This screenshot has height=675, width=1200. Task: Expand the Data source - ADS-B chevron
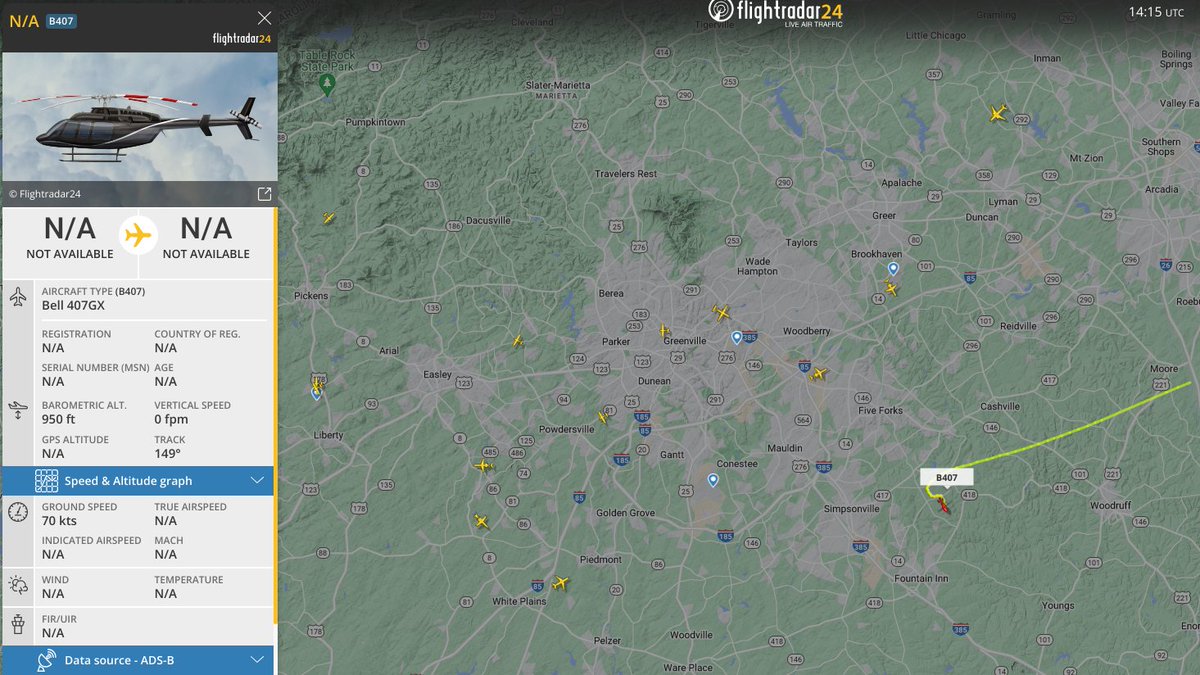(x=257, y=660)
